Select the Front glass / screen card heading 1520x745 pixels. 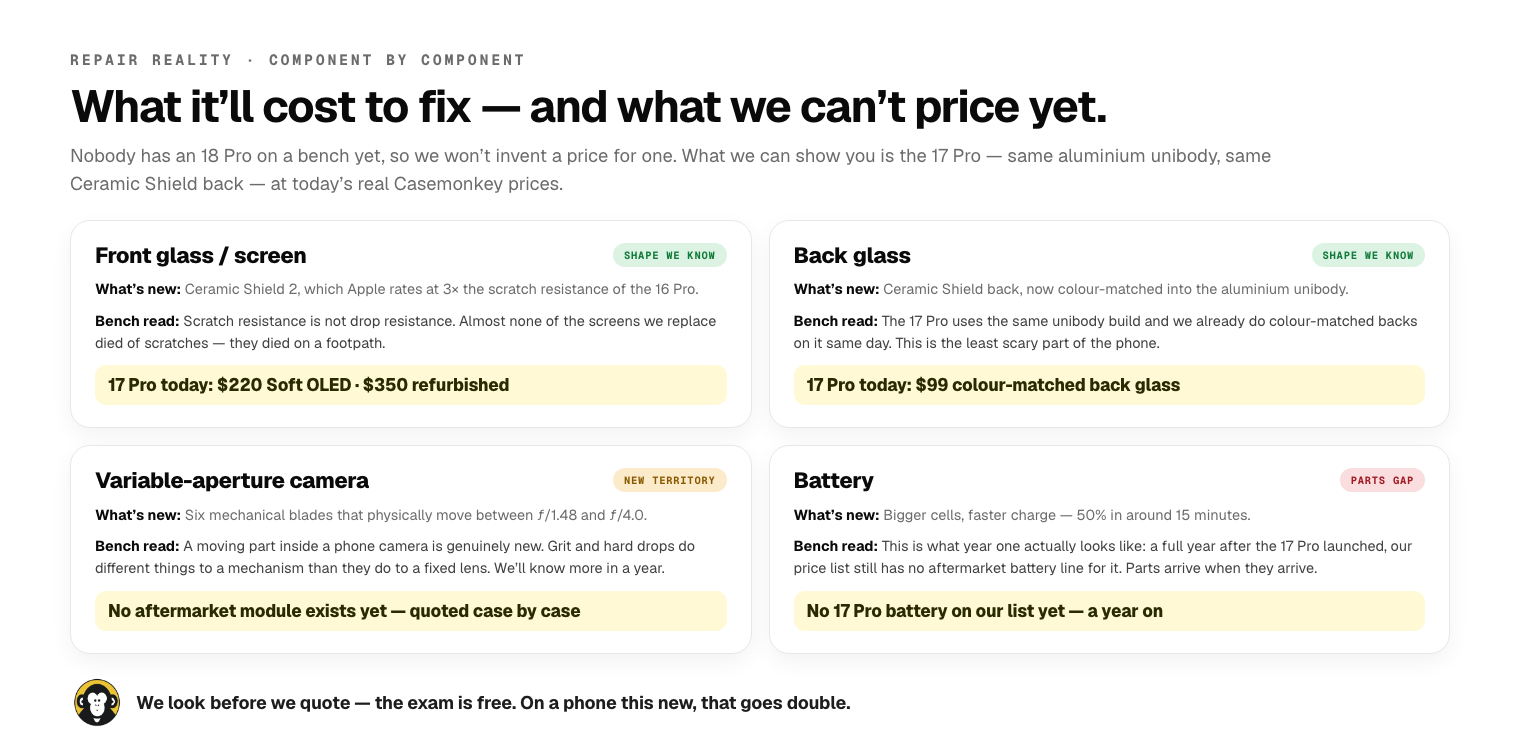point(200,255)
